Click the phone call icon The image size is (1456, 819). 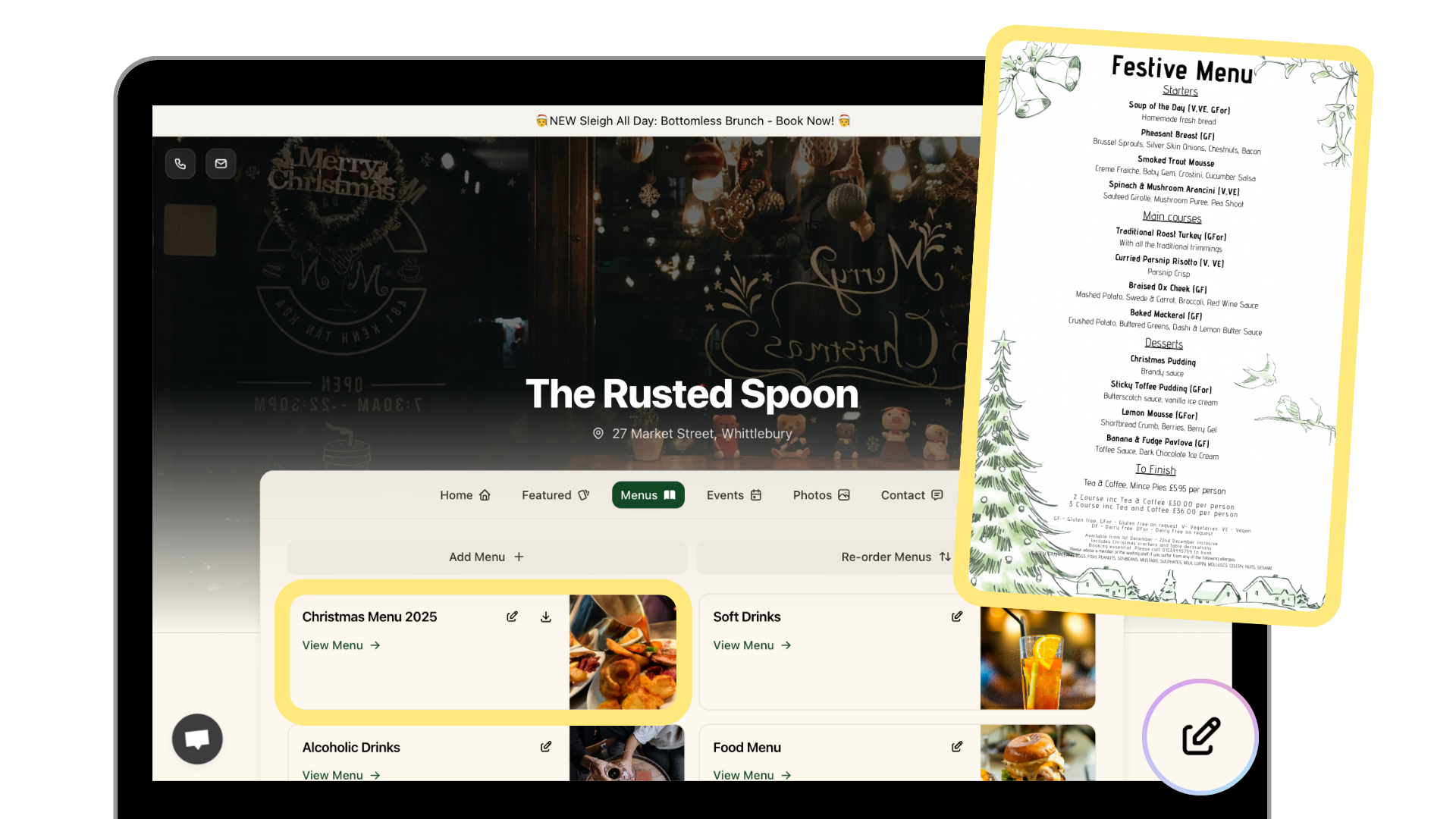(x=180, y=164)
